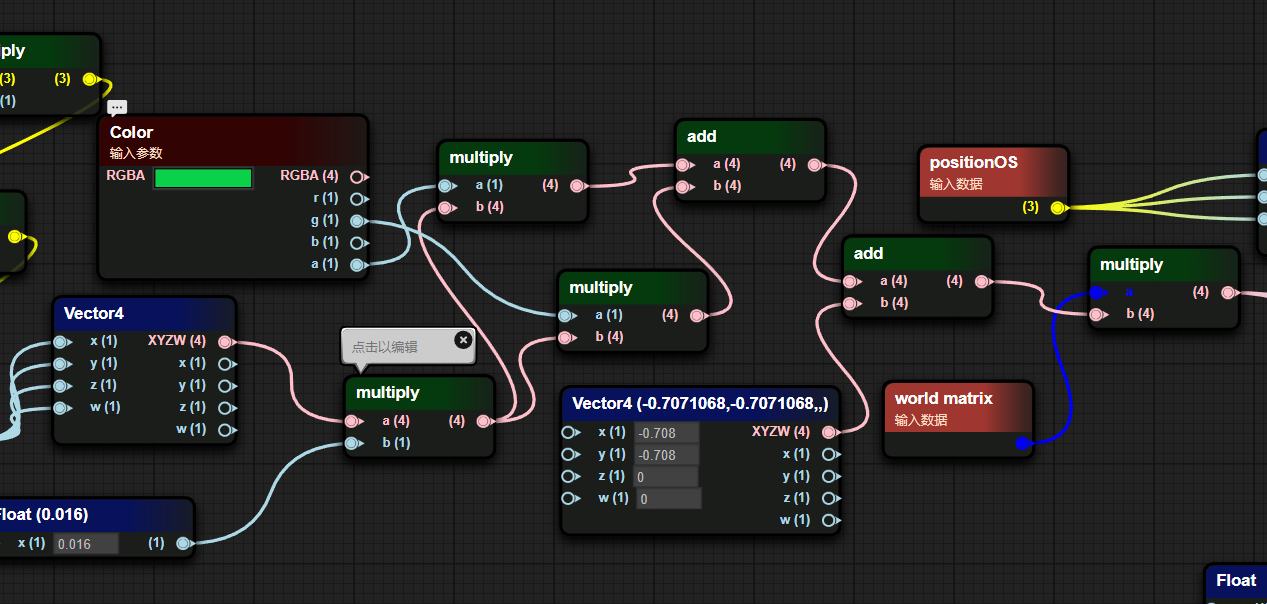
Task: Click the z value field in Vector4 constant node
Action: (x=666, y=477)
